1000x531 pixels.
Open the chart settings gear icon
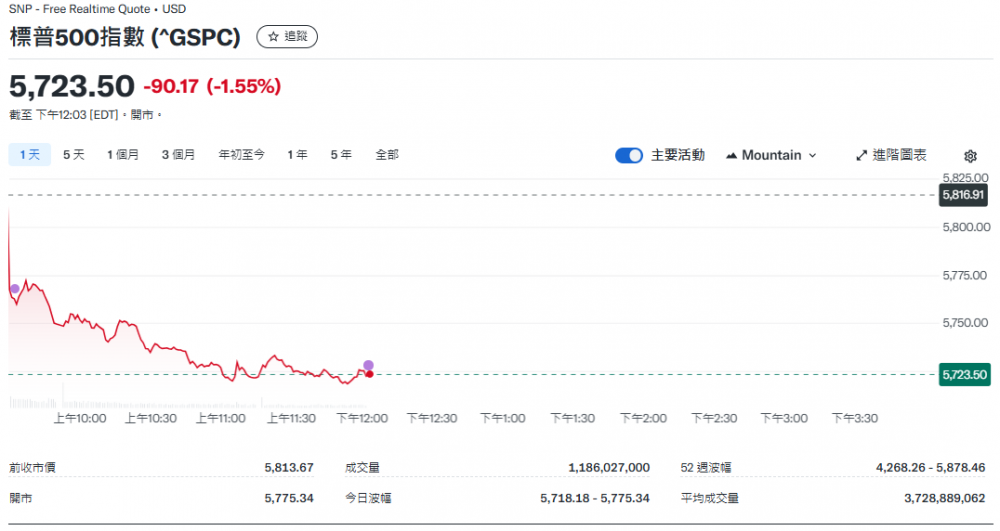(x=969, y=156)
